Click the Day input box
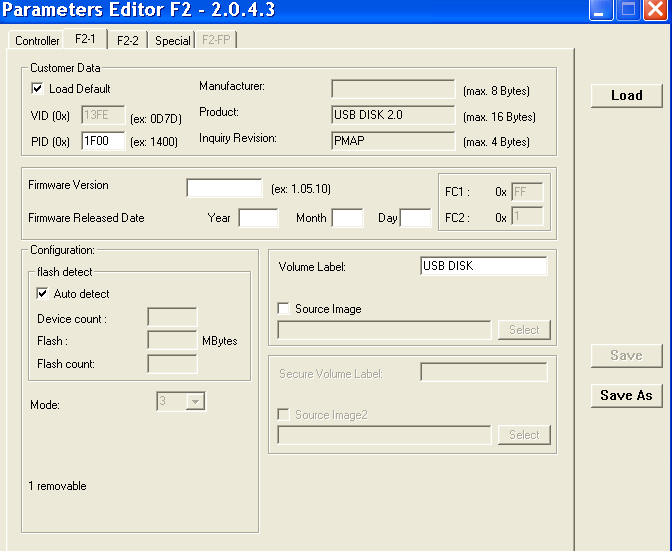 tap(415, 218)
